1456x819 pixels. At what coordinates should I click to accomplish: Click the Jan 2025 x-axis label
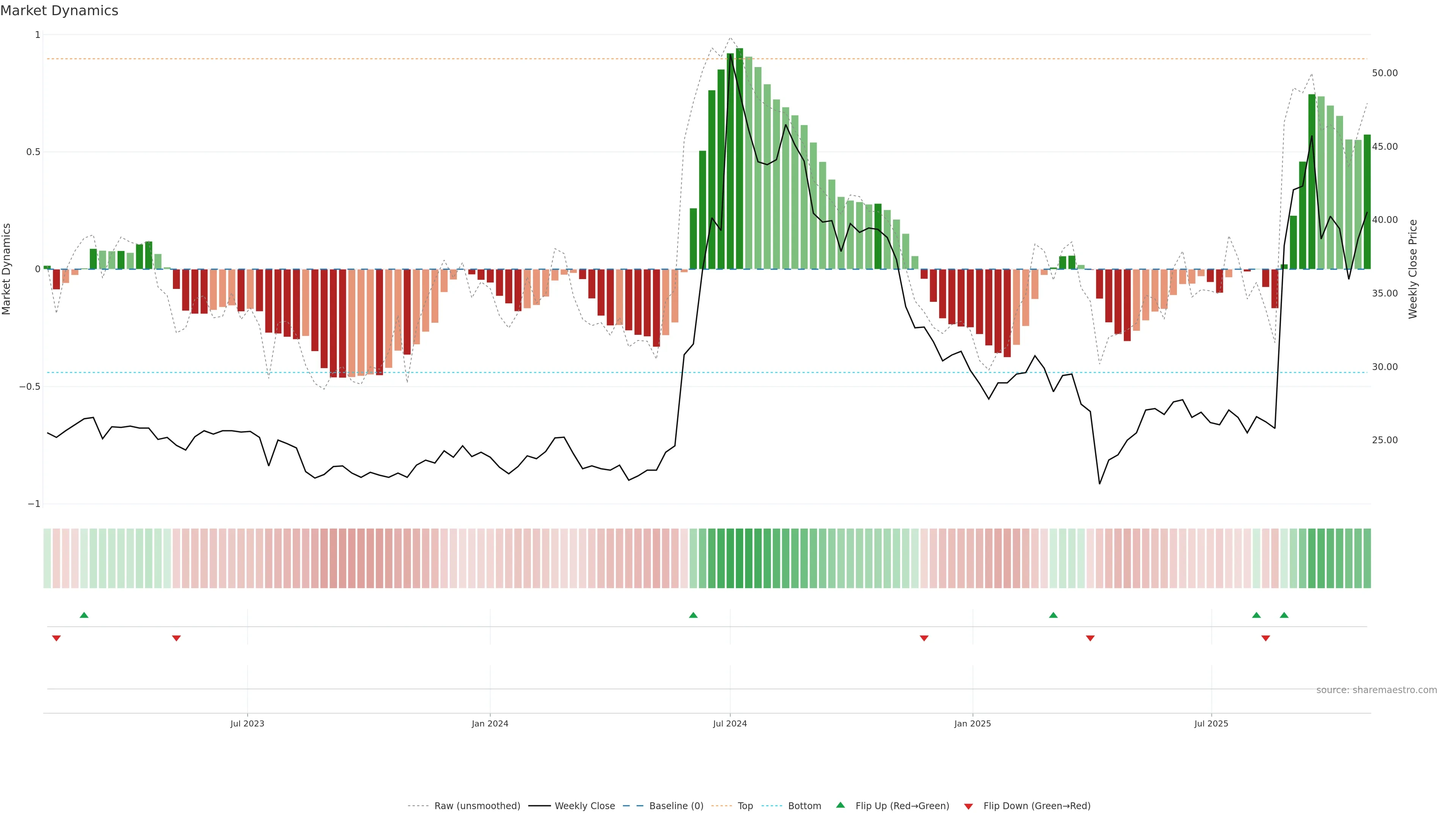[x=972, y=723]
